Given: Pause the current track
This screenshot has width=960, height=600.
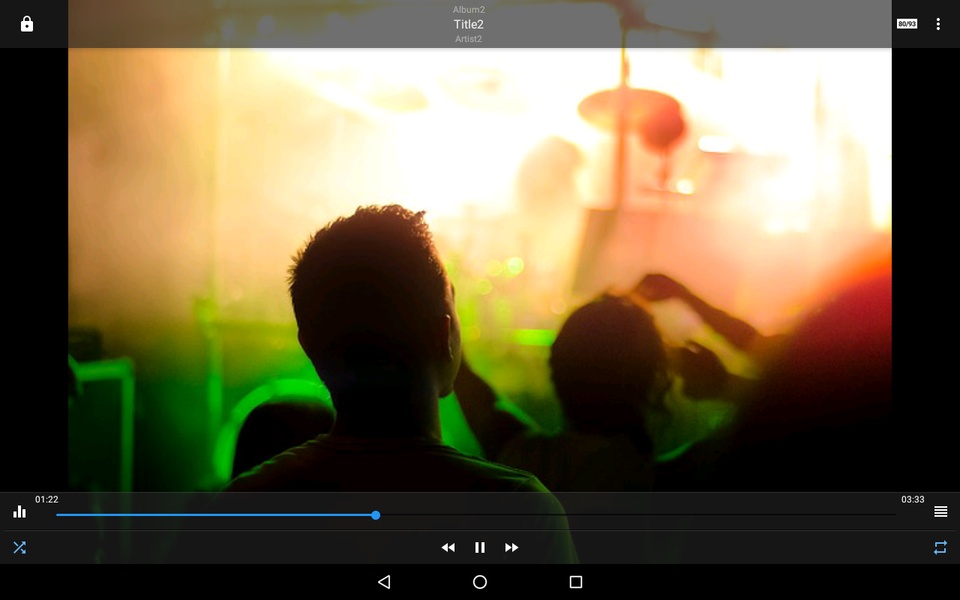Looking at the screenshot, I should click(480, 547).
